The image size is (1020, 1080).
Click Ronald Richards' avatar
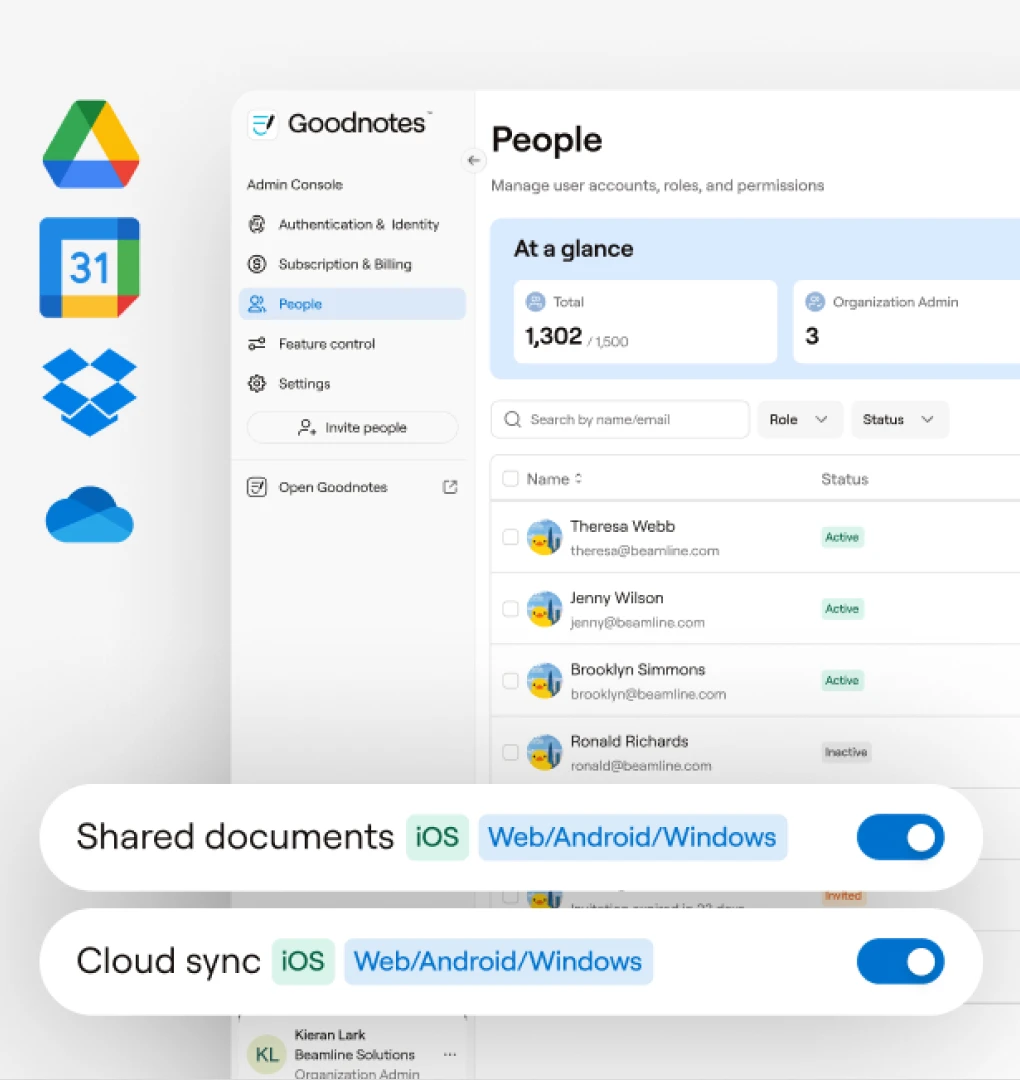coord(544,752)
